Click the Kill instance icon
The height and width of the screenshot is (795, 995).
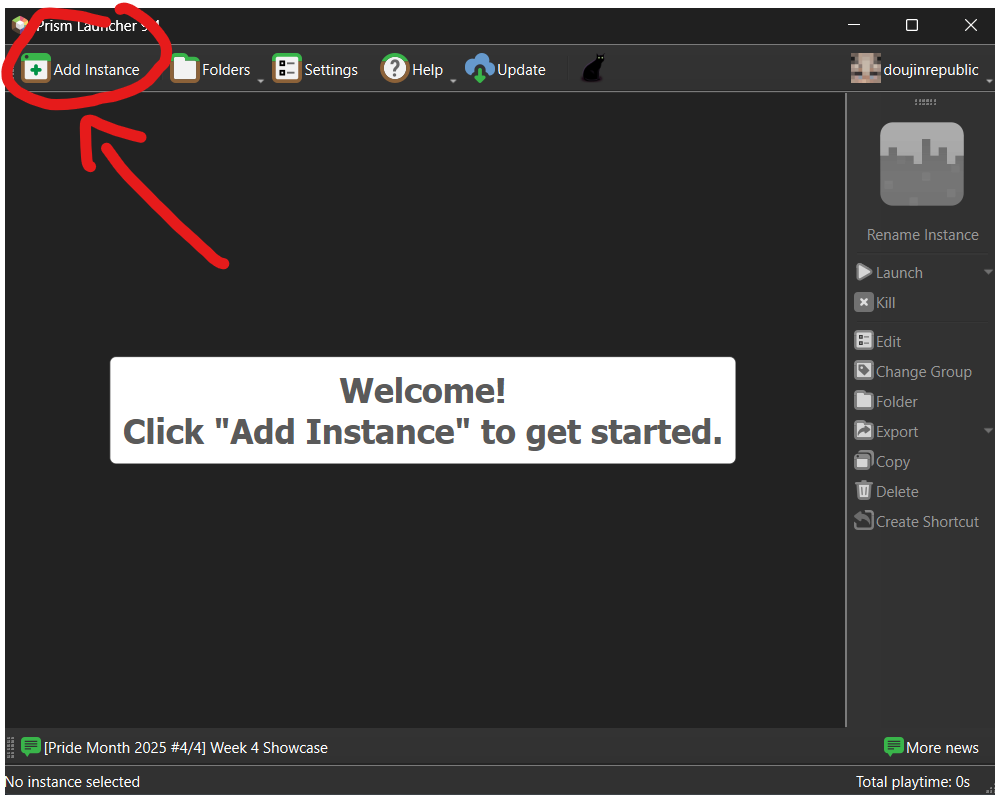[x=864, y=302]
